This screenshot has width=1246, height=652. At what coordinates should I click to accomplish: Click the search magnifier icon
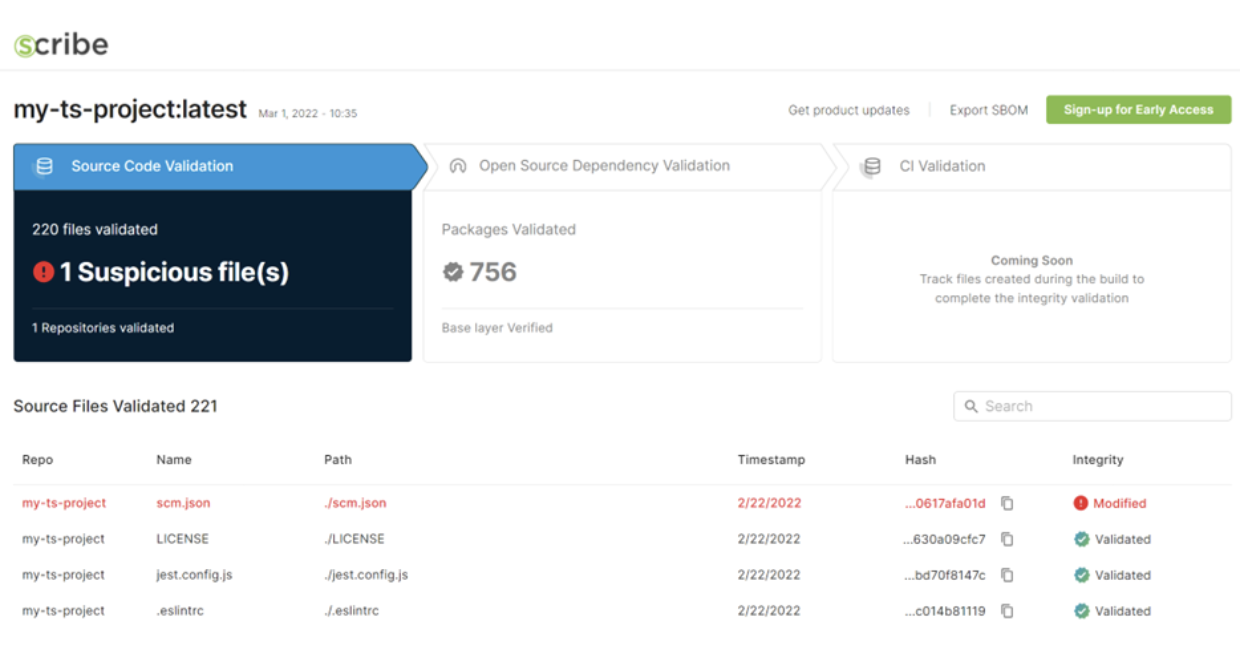[x=971, y=406]
